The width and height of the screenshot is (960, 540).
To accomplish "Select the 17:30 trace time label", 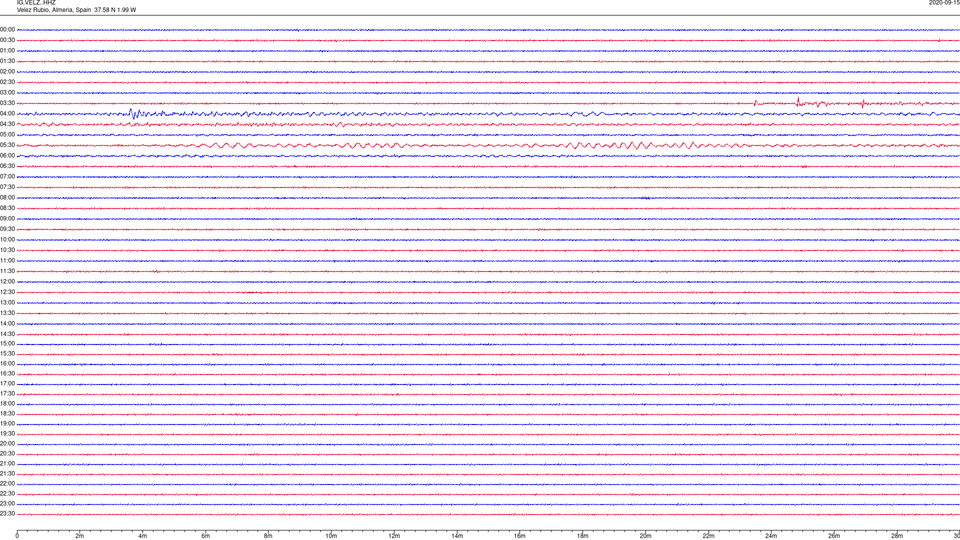I will 7,394.
